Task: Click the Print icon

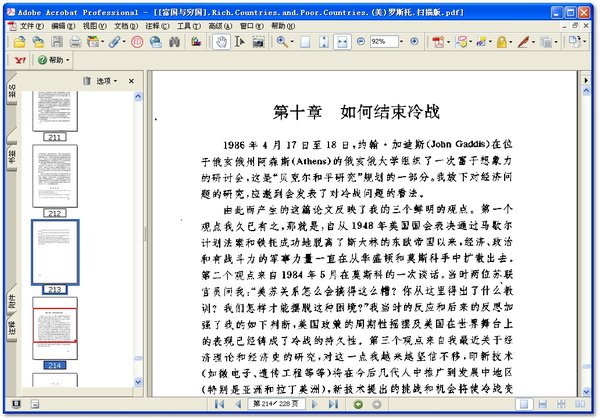Action: [74, 42]
